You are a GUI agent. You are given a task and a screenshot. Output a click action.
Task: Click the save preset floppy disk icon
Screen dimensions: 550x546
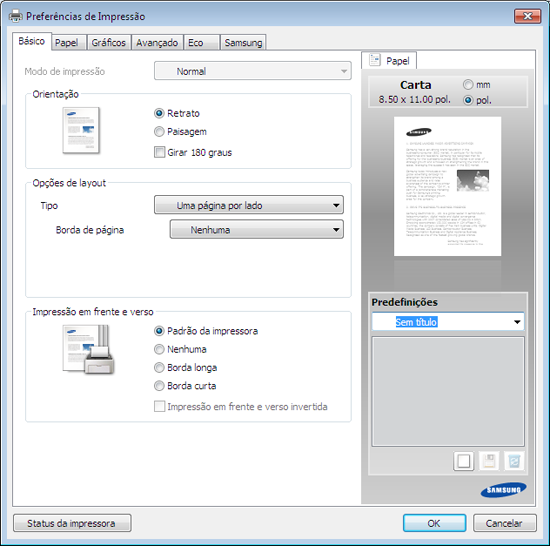[489, 461]
